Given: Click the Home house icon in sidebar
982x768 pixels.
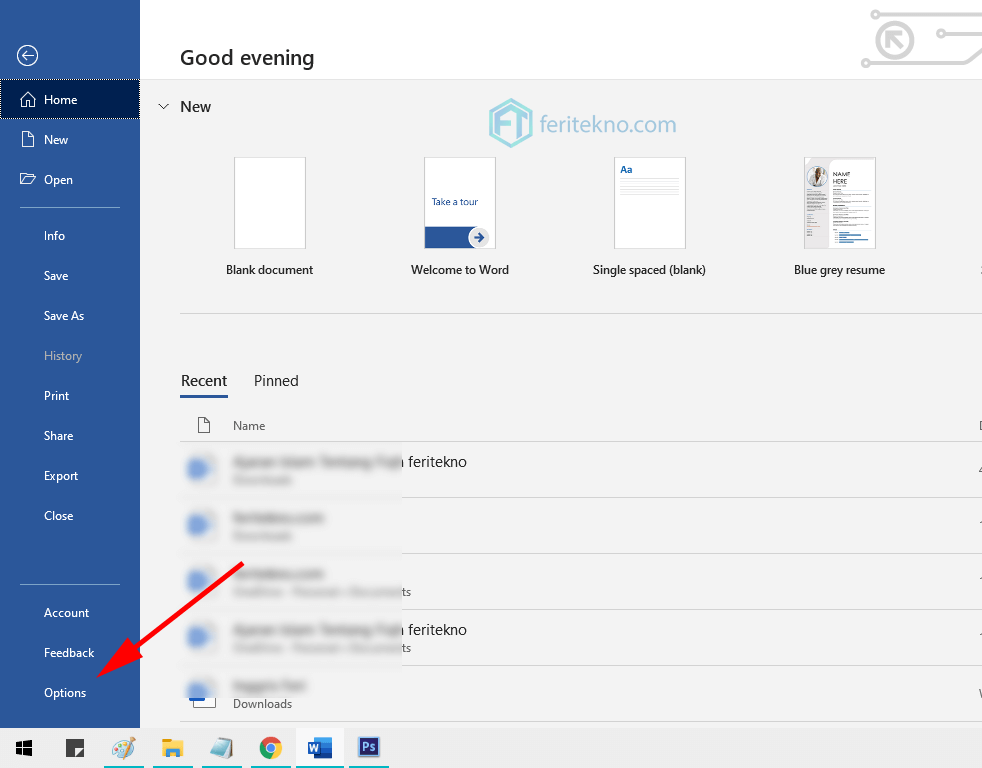Looking at the screenshot, I should (x=28, y=100).
